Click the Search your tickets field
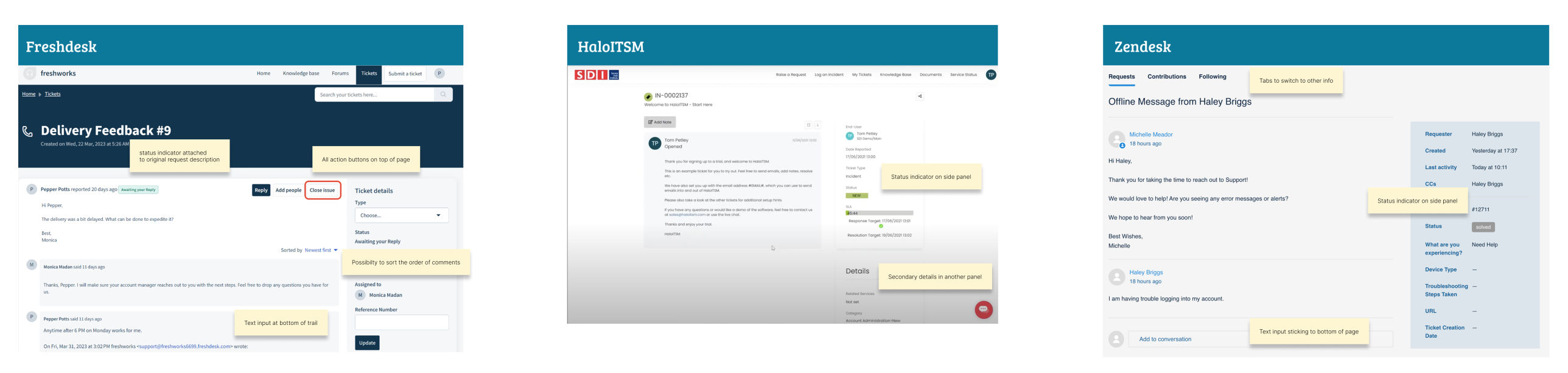The width and height of the screenshot is (1568, 373). click(x=374, y=94)
